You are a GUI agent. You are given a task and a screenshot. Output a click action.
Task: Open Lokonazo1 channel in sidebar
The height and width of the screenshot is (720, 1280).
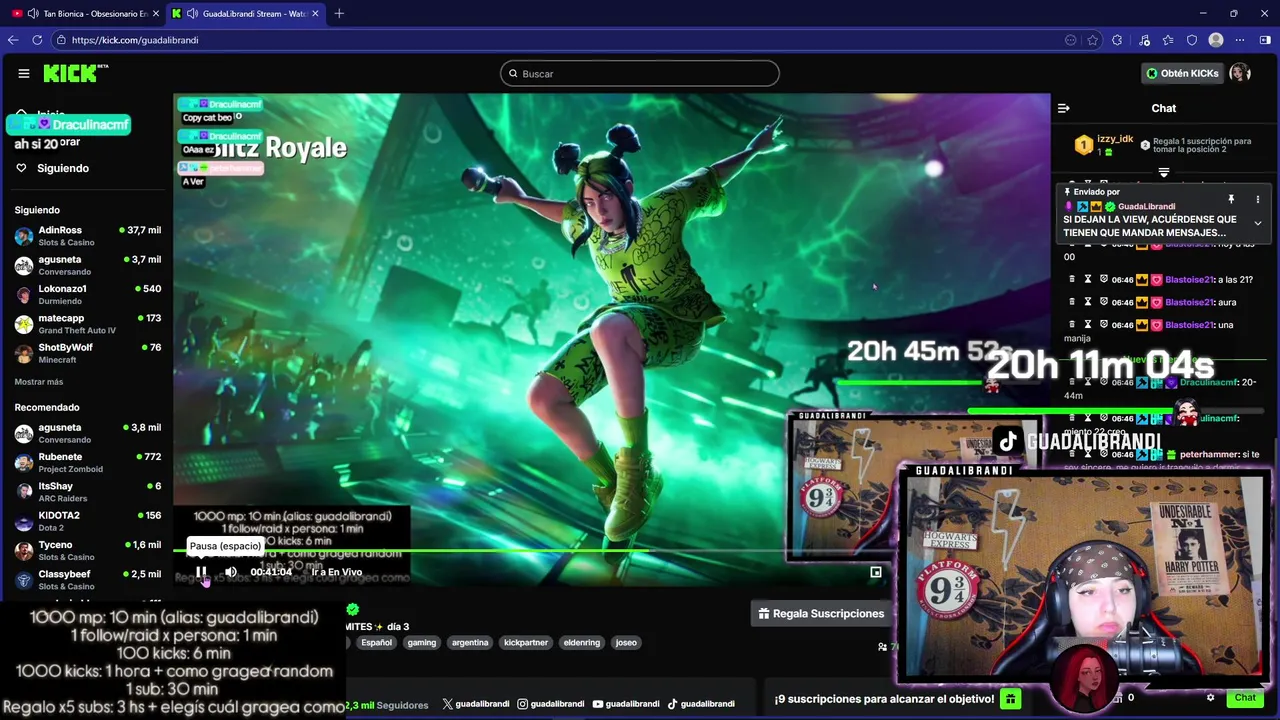coord(87,294)
